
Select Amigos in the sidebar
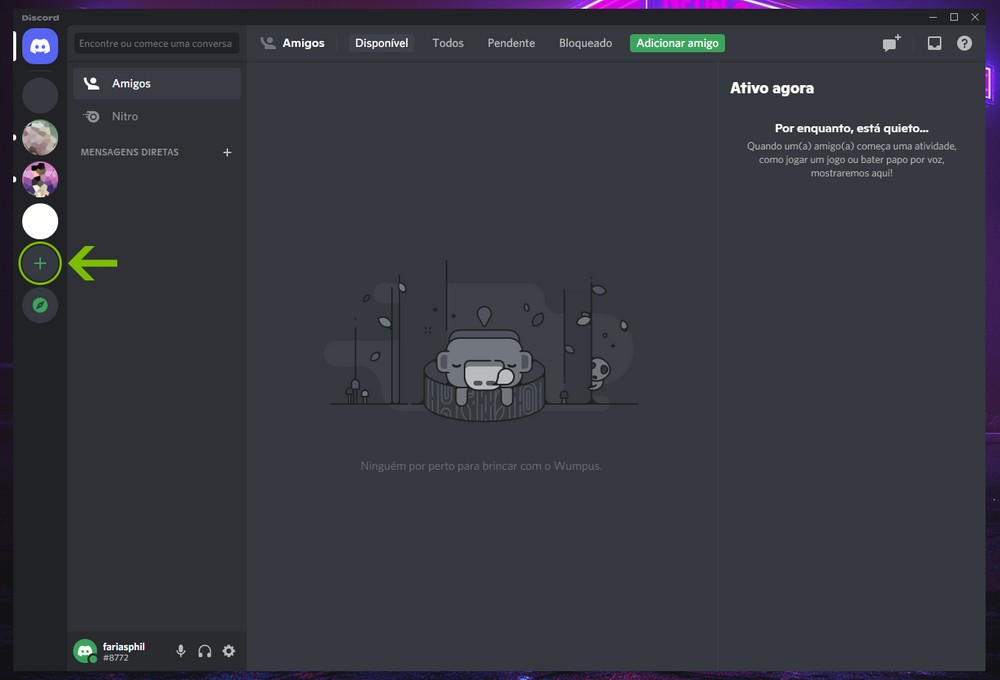[131, 84]
